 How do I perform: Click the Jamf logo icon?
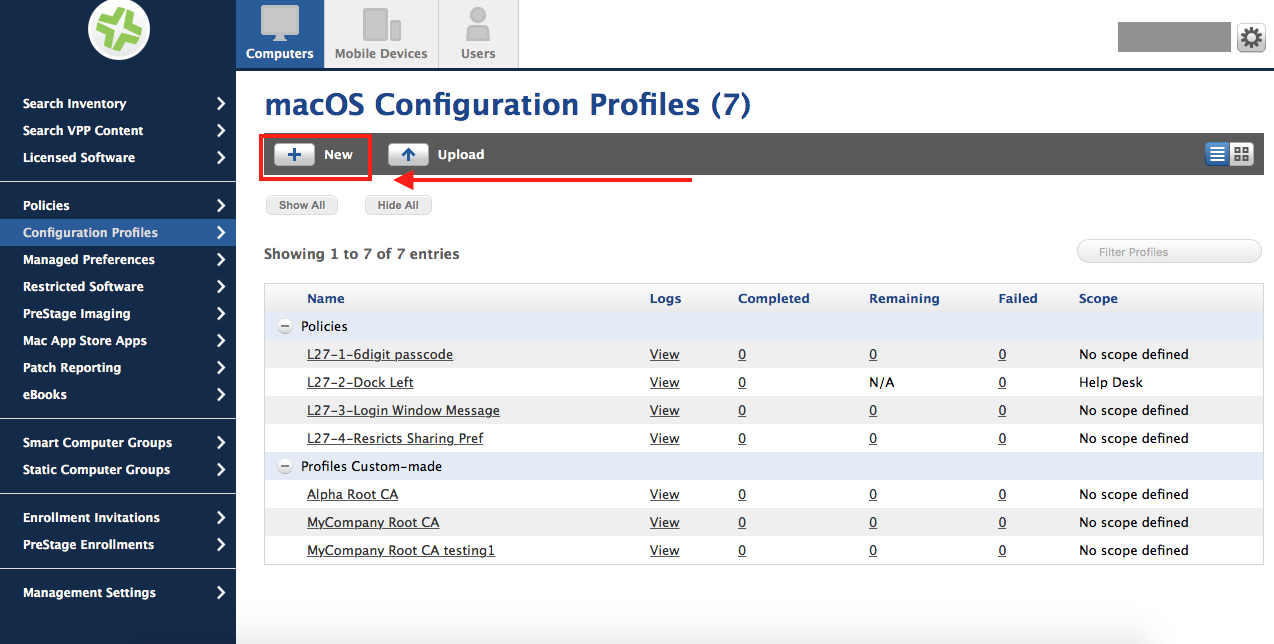119,29
